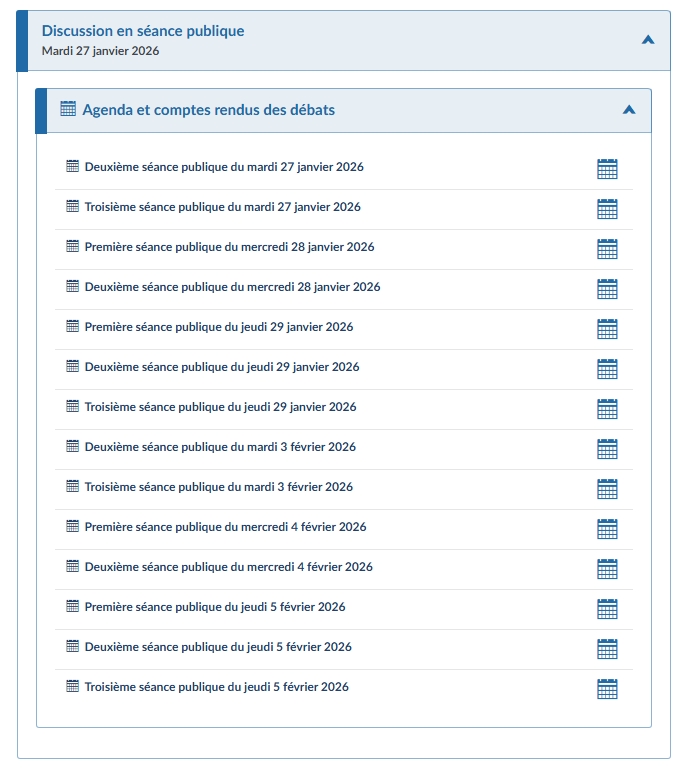Open calendar icon for Deuxième séance 3 février
The height and width of the screenshot is (769, 681).
click(x=607, y=449)
